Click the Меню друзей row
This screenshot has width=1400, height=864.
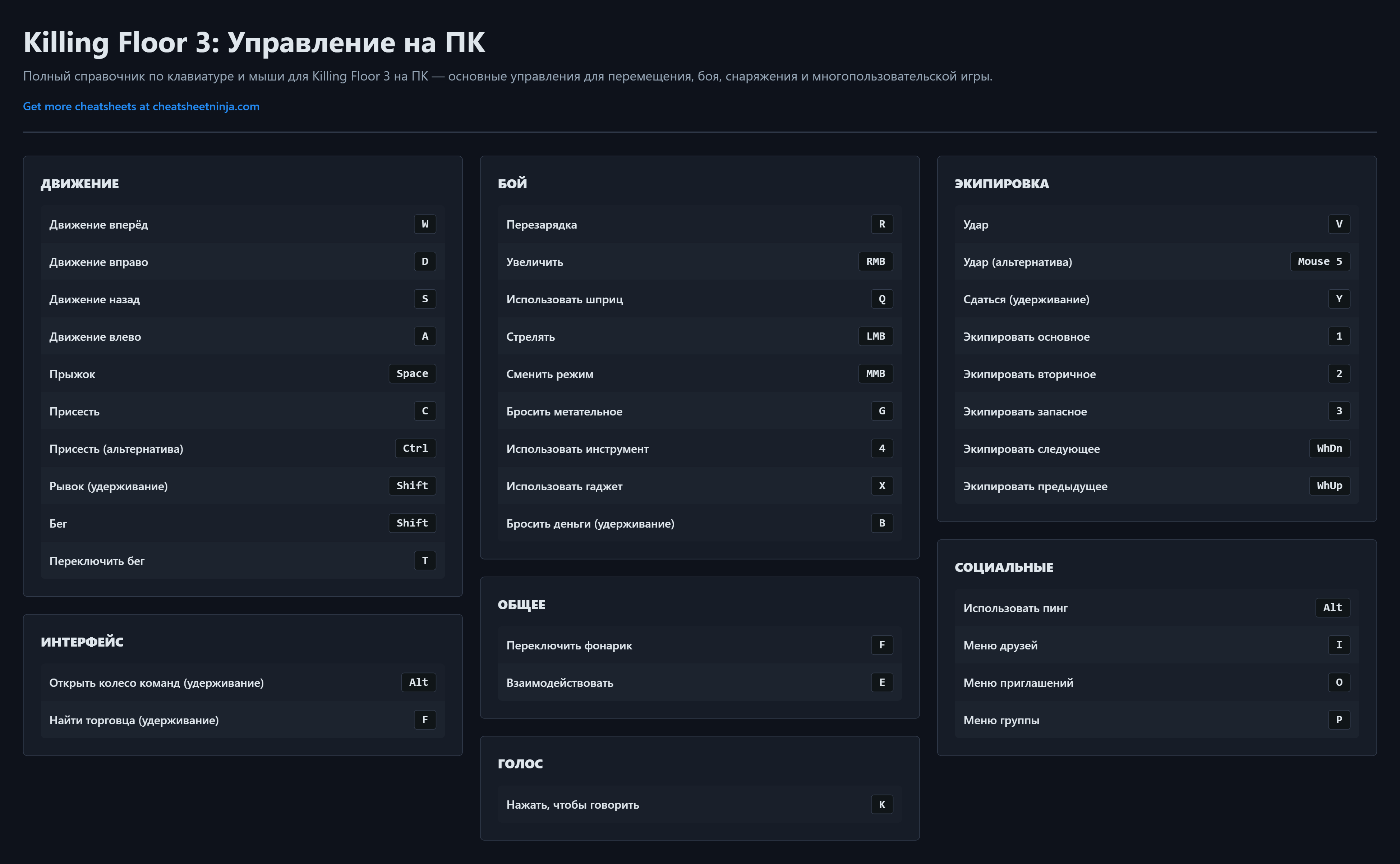1156,645
